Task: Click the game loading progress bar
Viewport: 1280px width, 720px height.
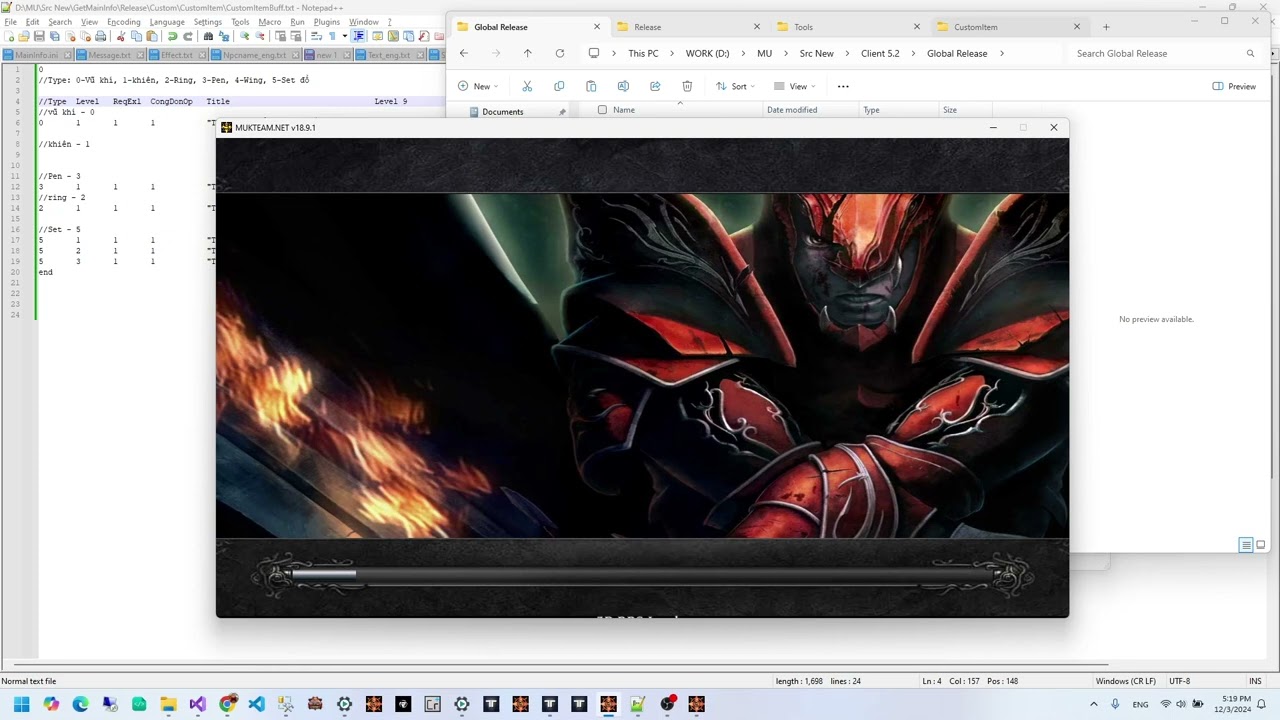Action: pyautogui.click(x=642, y=575)
